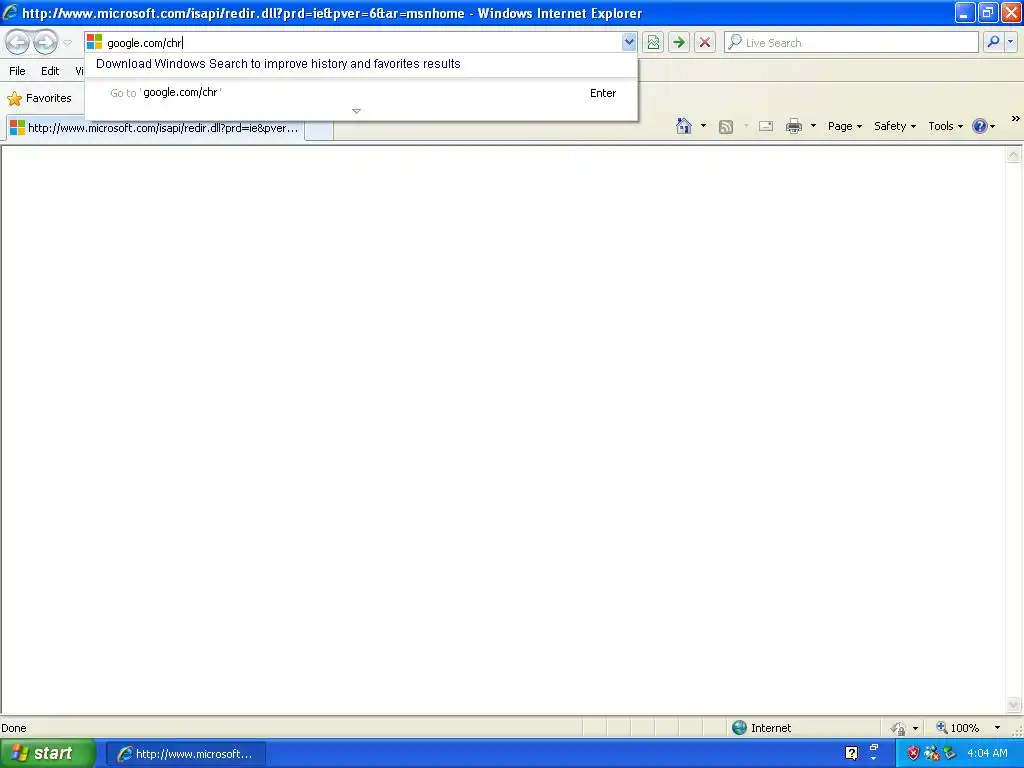Click the Internet Explorer title bar icon
Image resolution: width=1024 pixels, height=768 pixels.
10,12
